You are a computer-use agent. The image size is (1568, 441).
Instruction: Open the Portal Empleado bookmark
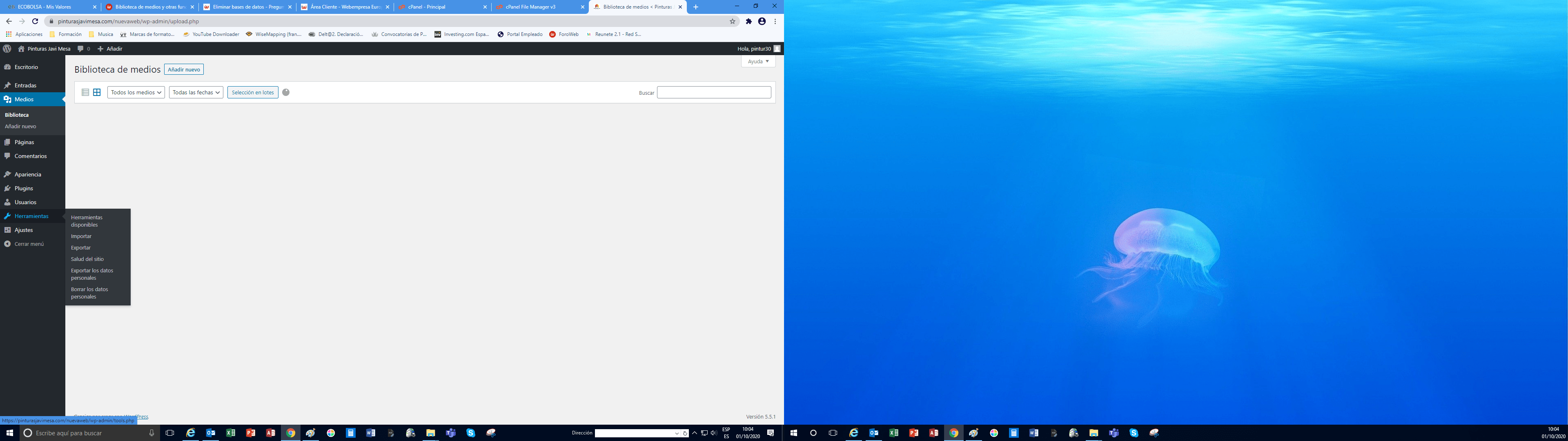pyautogui.click(x=520, y=34)
